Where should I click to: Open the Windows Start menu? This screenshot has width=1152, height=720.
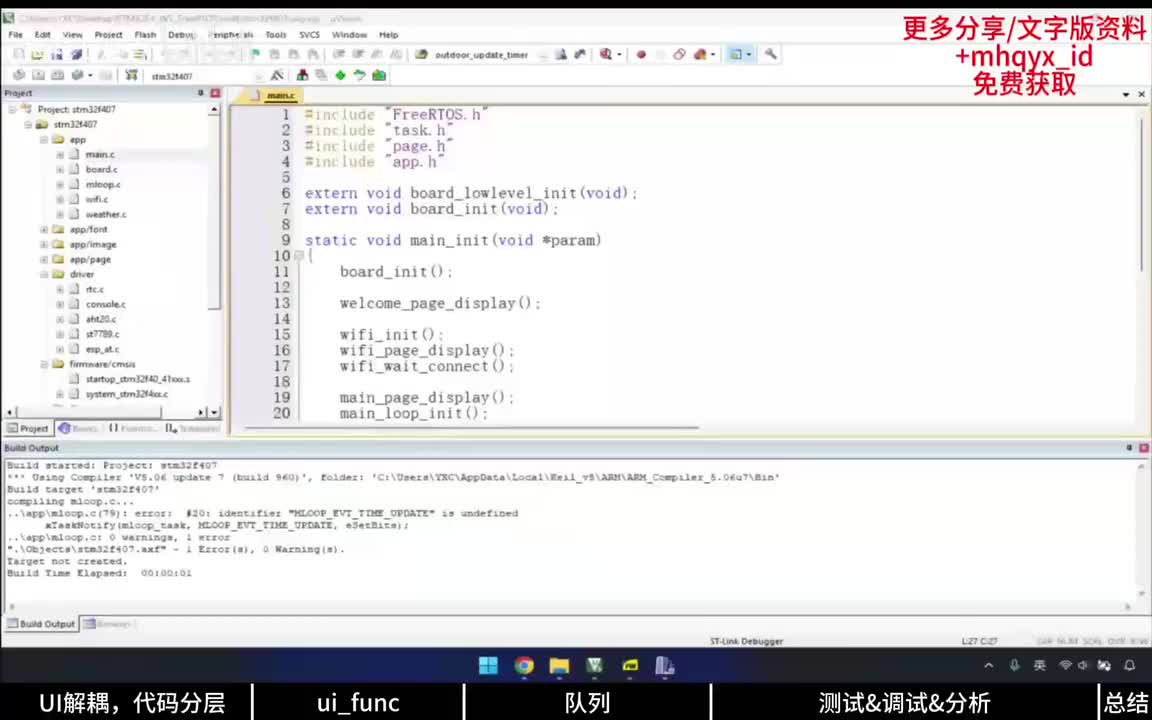[488, 666]
